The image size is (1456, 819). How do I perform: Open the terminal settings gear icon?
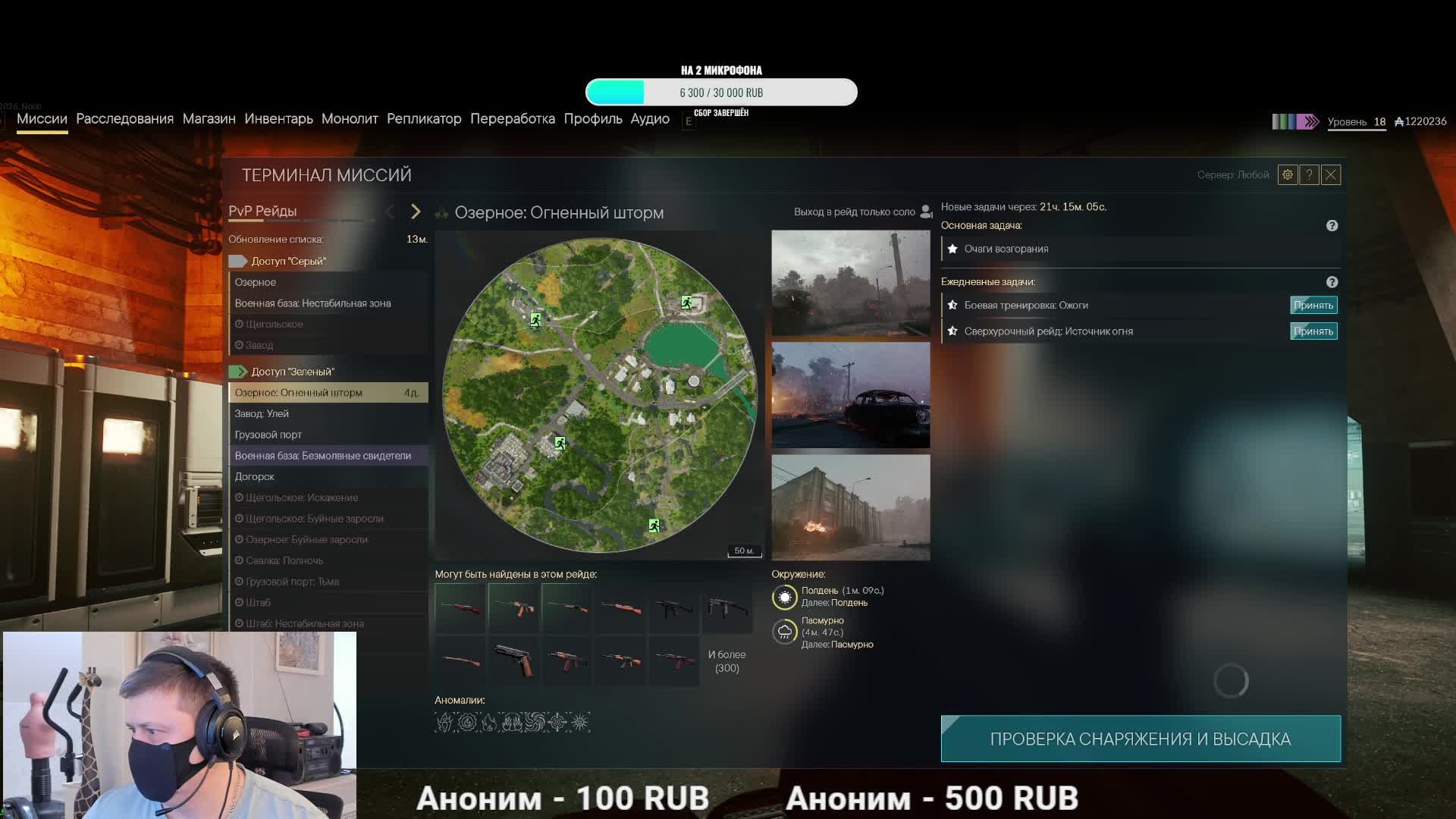(1287, 175)
